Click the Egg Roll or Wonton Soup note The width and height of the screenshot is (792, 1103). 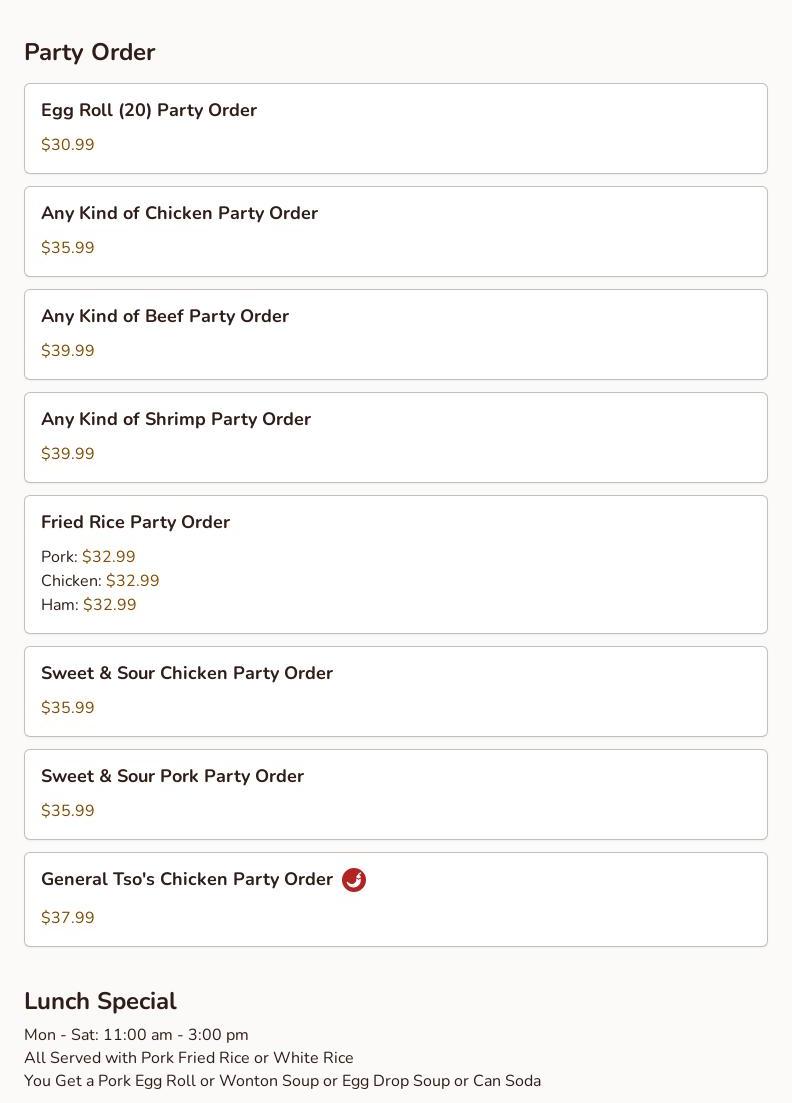[282, 1081]
